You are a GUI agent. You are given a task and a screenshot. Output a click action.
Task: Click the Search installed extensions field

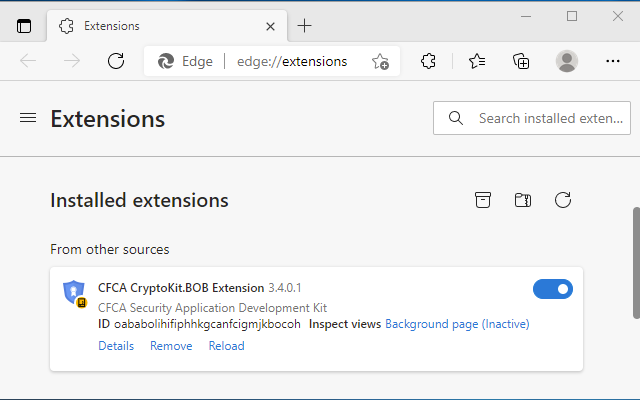[549, 118]
